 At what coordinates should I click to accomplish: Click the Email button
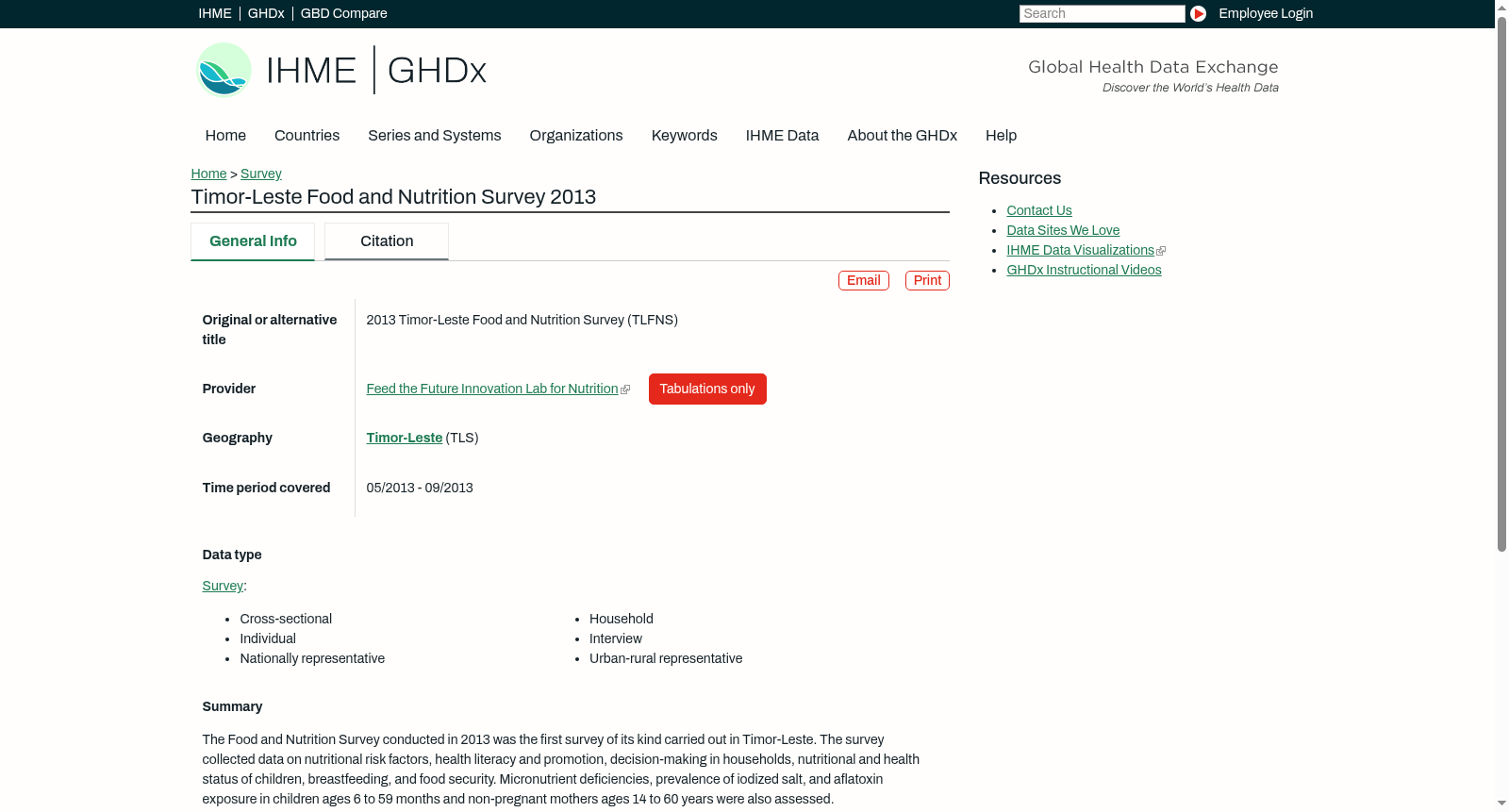click(864, 281)
